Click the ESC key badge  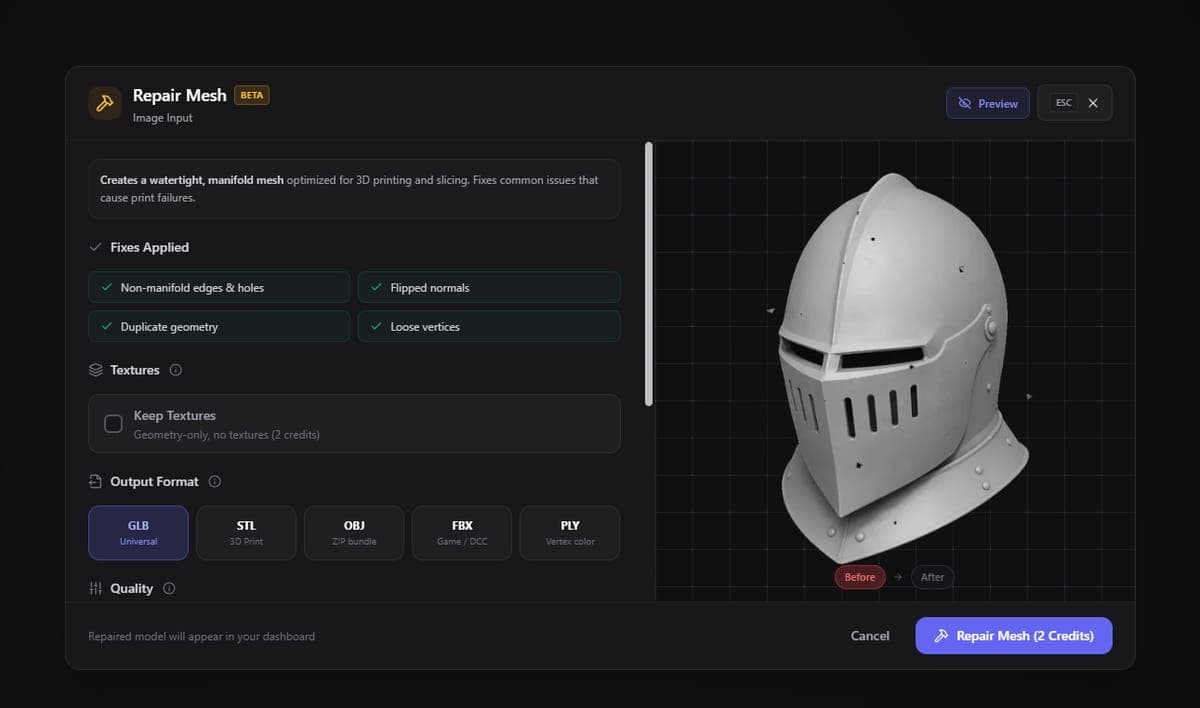[x=1064, y=103]
